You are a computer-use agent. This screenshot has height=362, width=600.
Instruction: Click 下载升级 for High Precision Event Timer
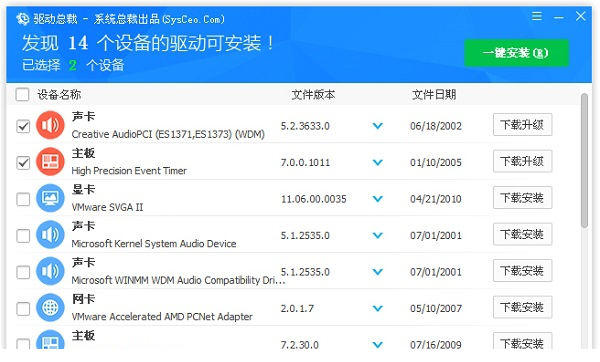(522, 161)
